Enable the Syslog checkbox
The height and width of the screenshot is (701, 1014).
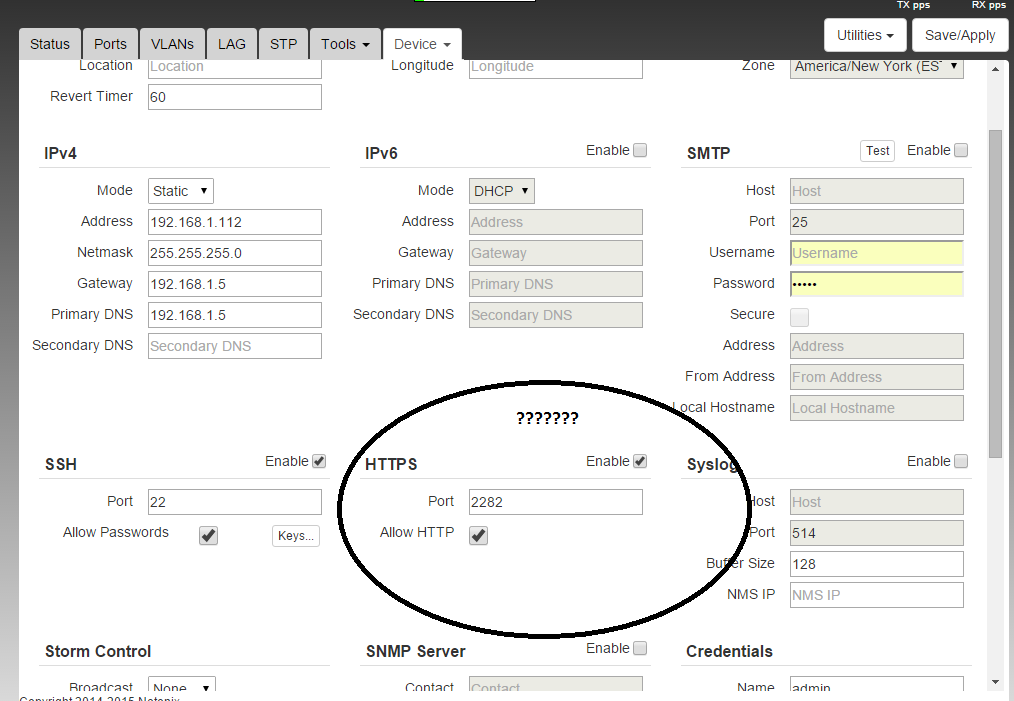click(x=961, y=461)
